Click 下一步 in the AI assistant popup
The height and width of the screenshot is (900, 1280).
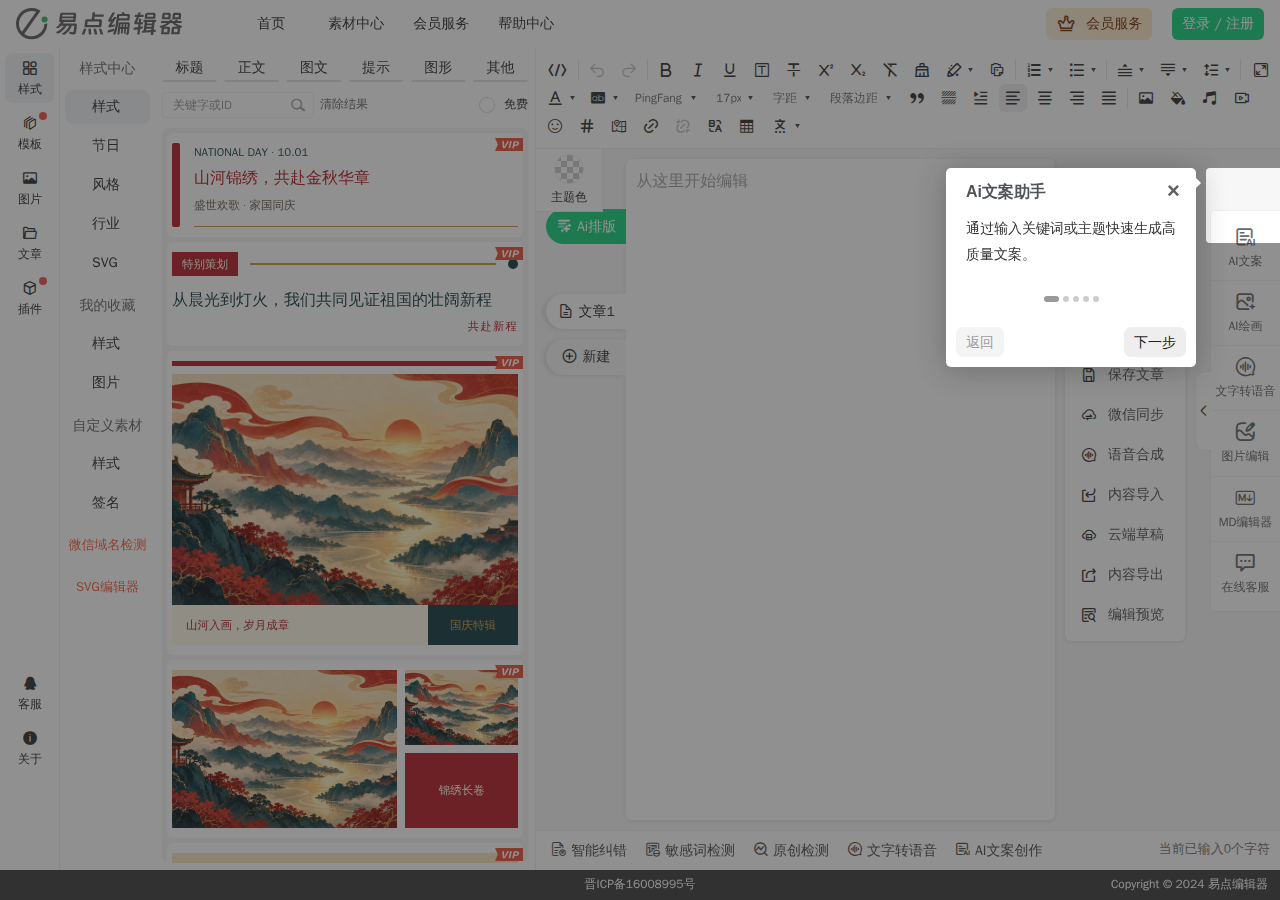tap(1155, 342)
